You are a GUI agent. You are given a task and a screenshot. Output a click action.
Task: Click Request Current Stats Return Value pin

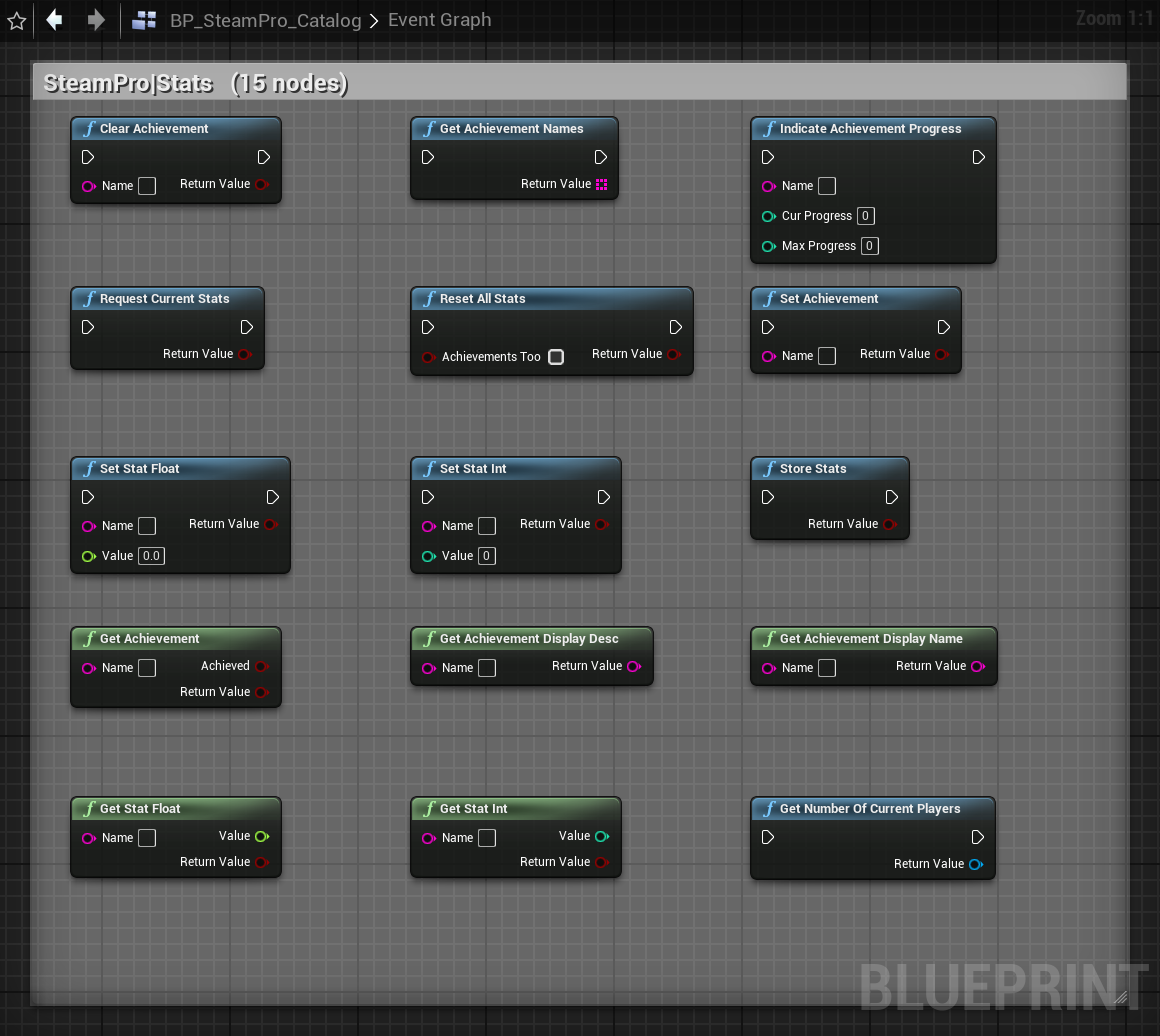click(244, 354)
